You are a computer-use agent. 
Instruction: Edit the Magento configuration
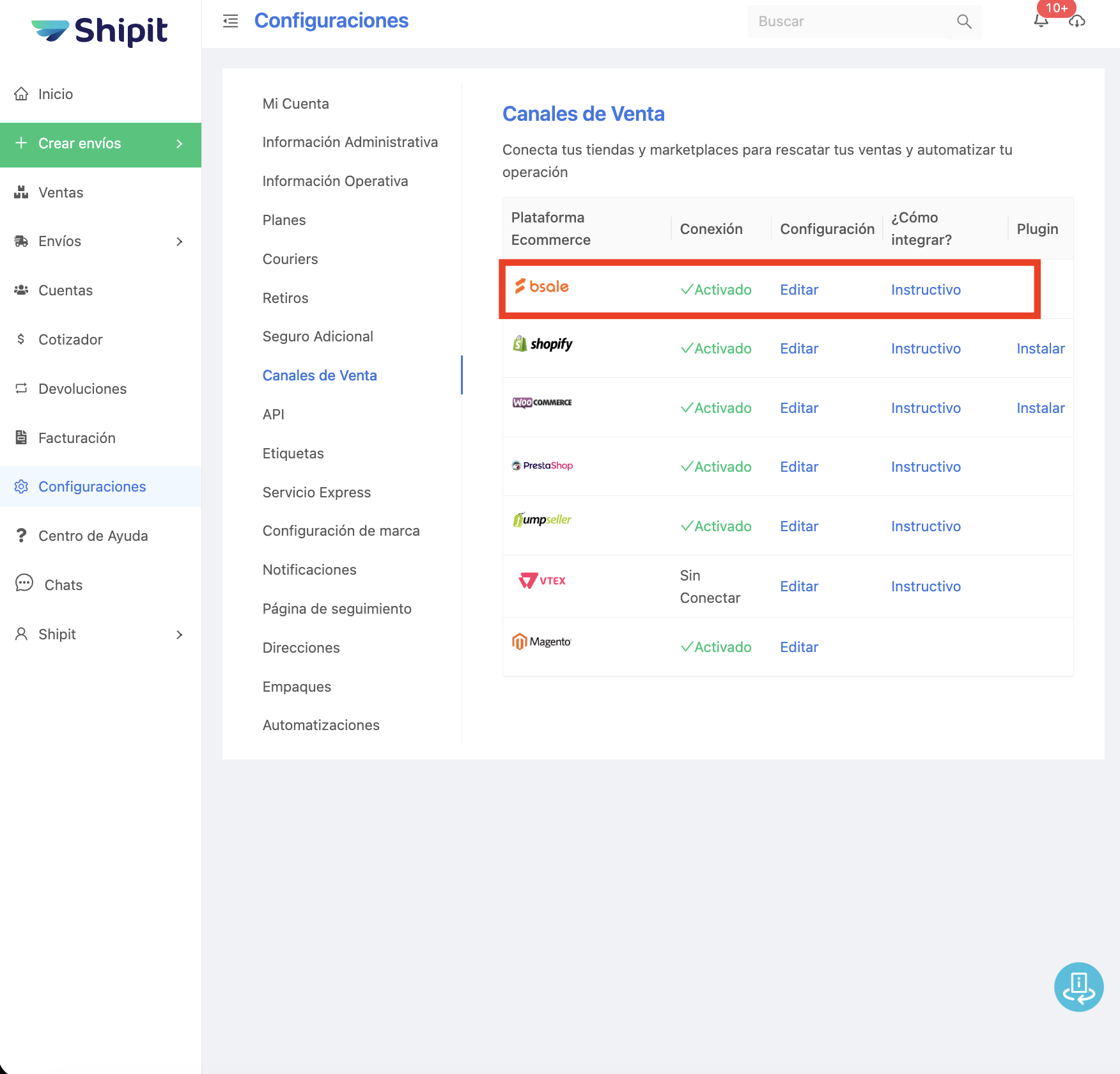(799, 647)
